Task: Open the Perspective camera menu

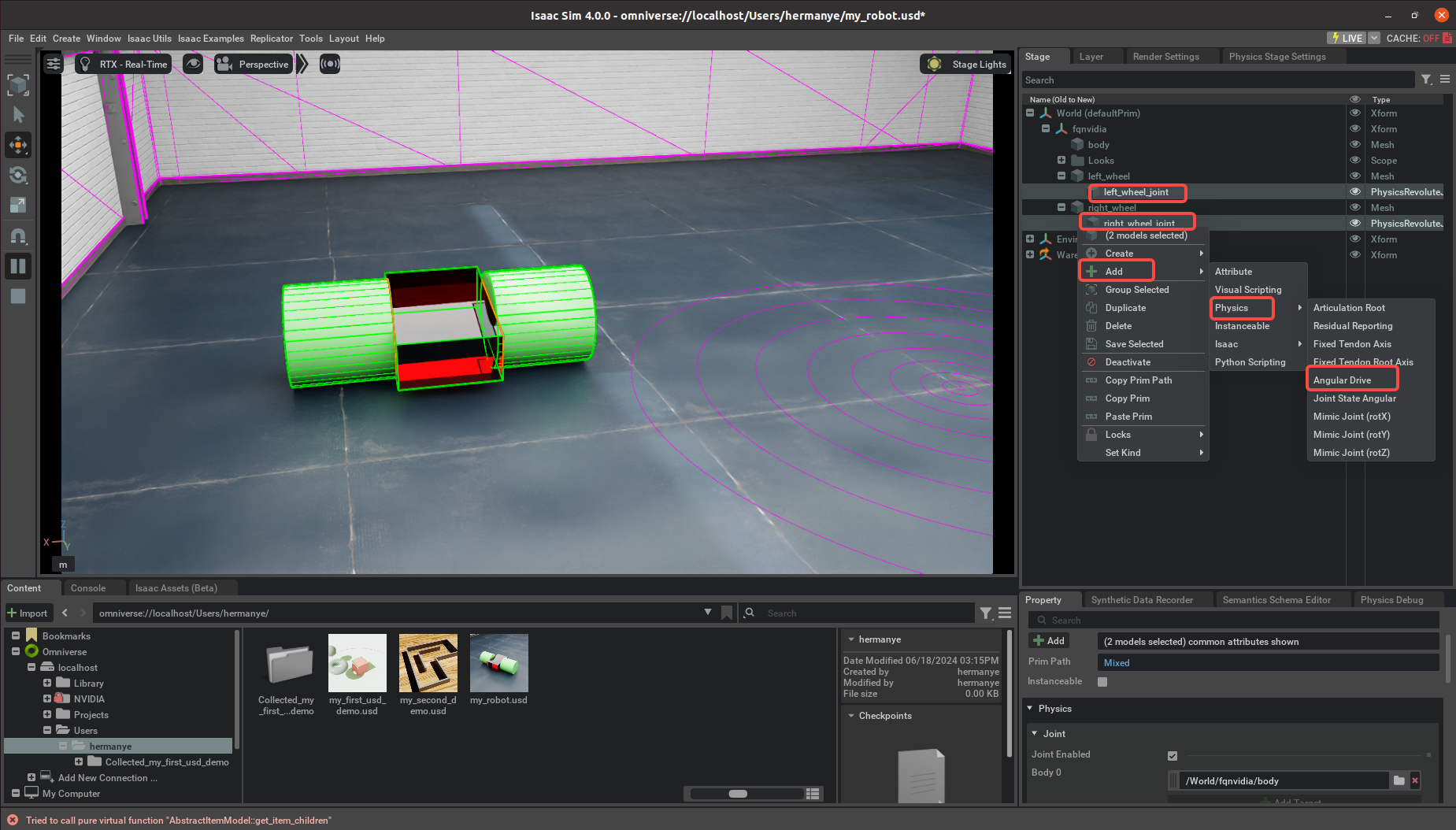Action: click(x=253, y=65)
